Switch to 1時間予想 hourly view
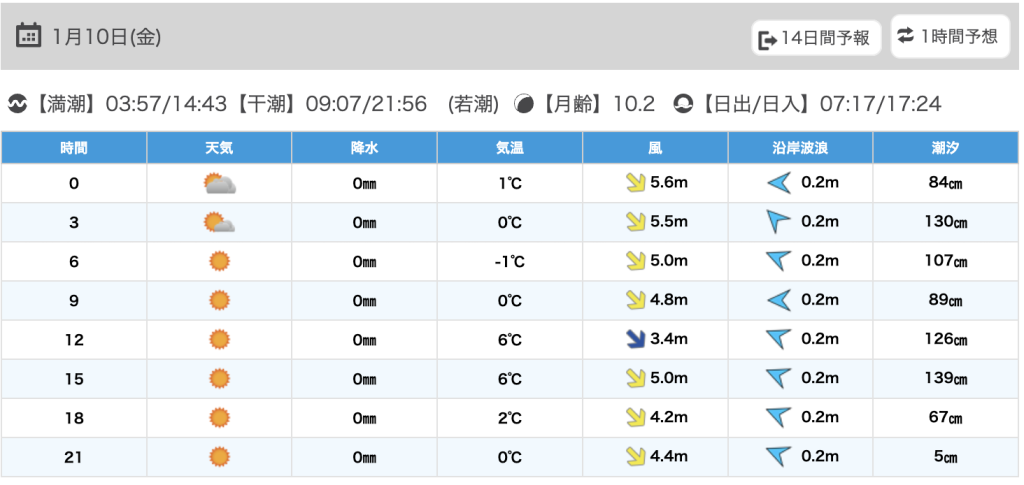This screenshot has height=485, width=1024. click(x=948, y=37)
